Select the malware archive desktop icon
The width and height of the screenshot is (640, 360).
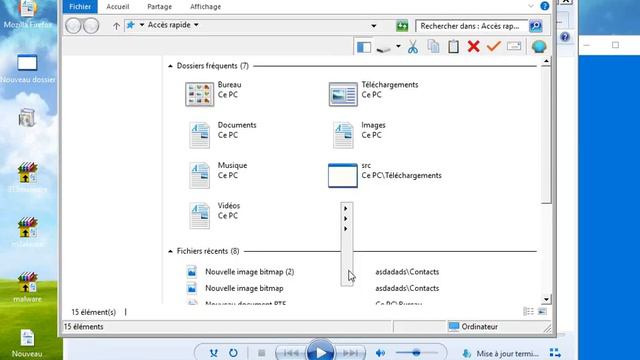coord(27,288)
